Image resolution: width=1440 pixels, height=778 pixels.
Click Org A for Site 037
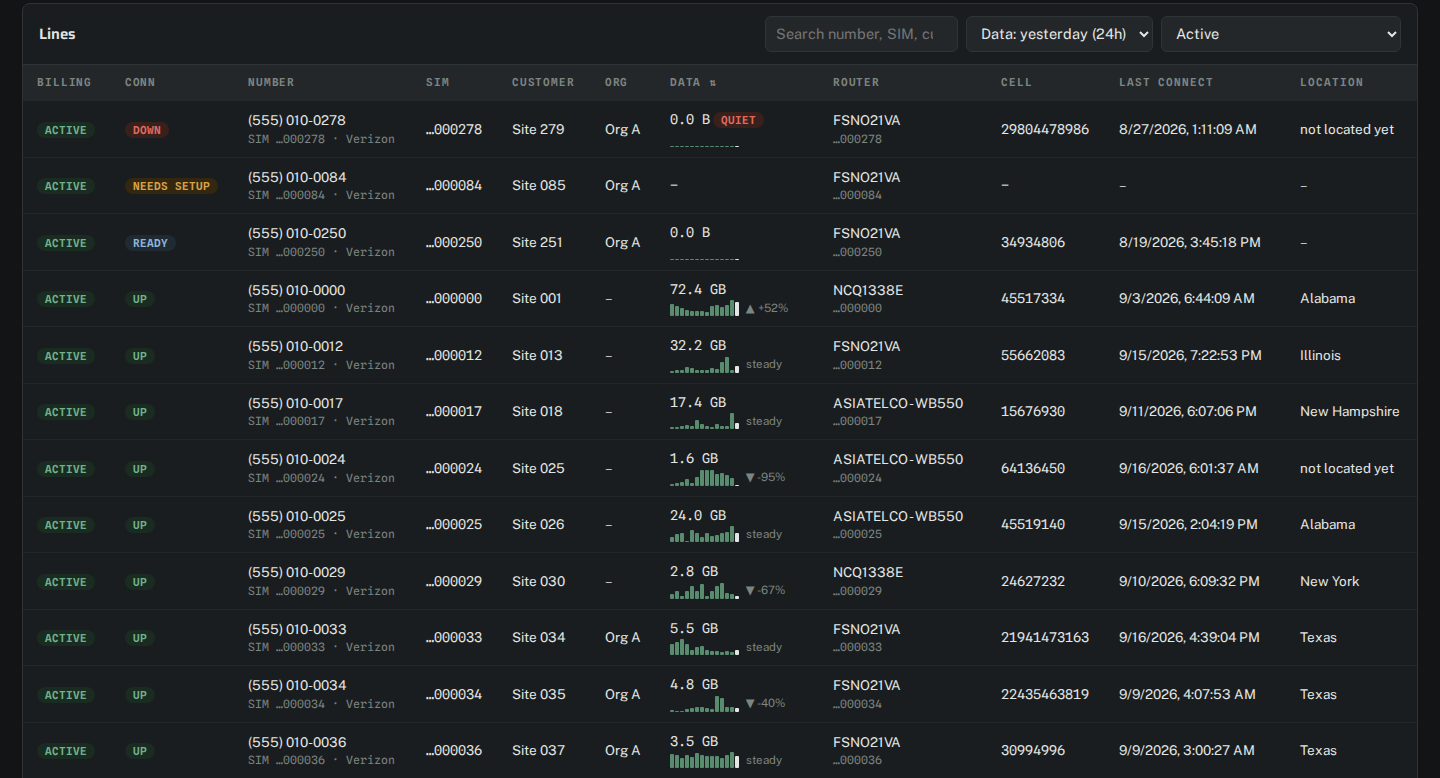click(x=622, y=750)
